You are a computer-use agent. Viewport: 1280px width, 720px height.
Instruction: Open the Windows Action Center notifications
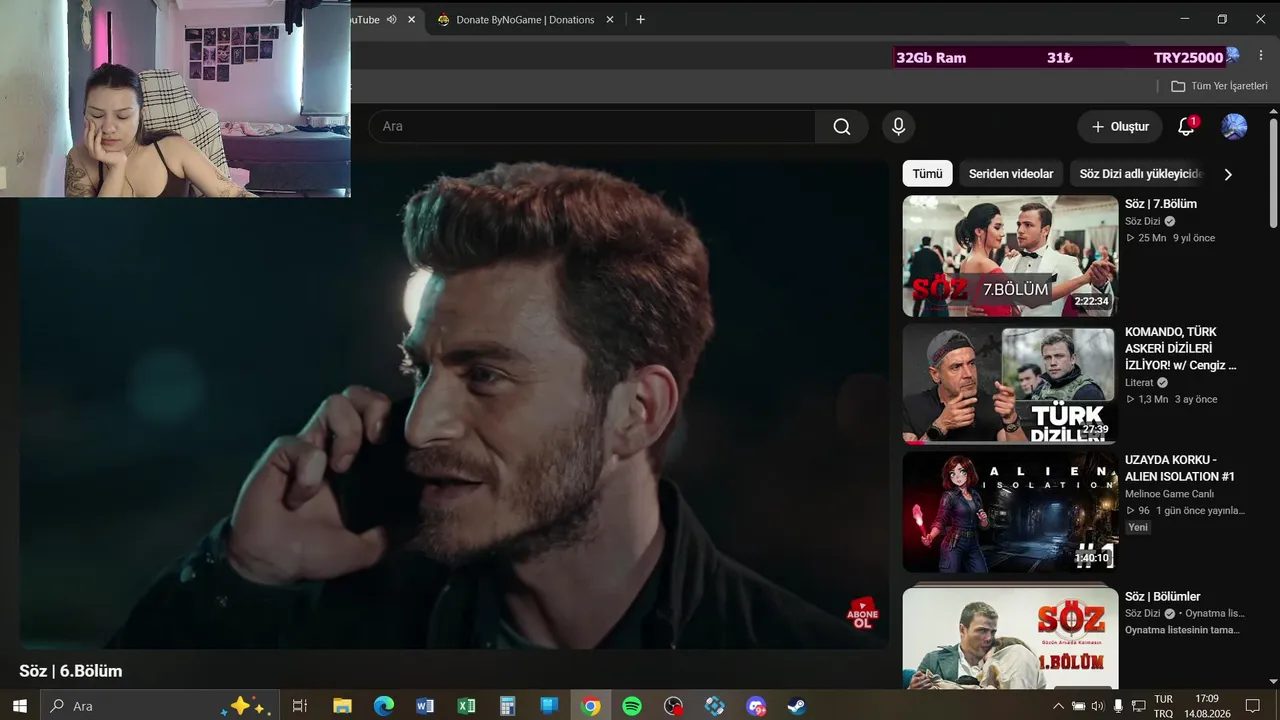click(1252, 706)
